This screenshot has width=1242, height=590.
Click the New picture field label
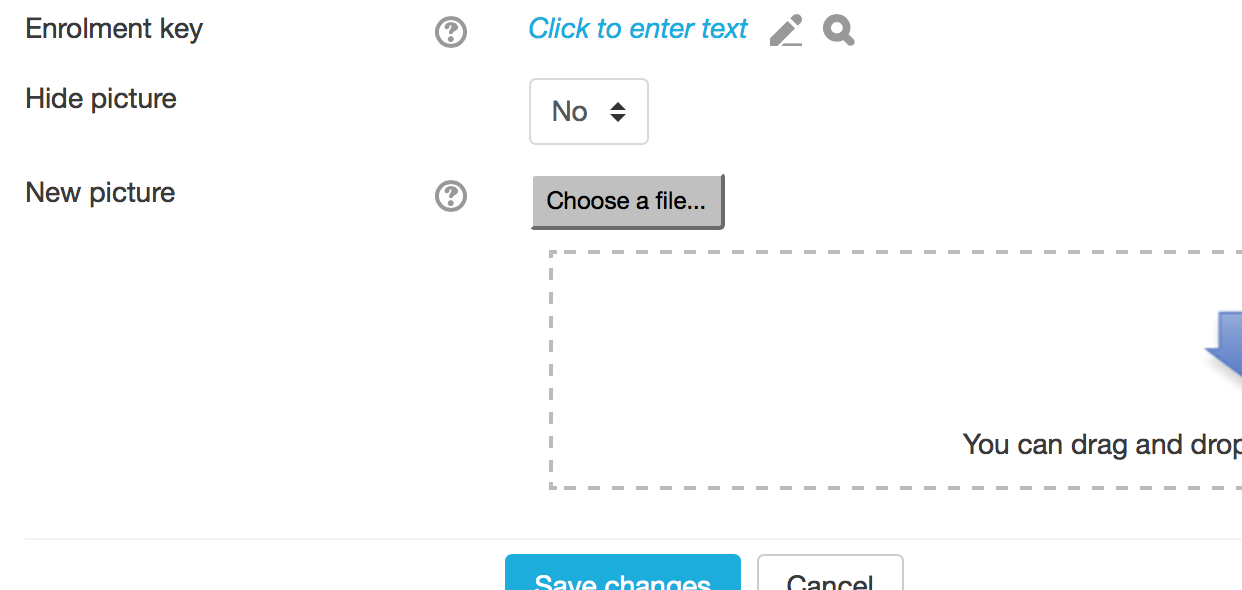100,192
